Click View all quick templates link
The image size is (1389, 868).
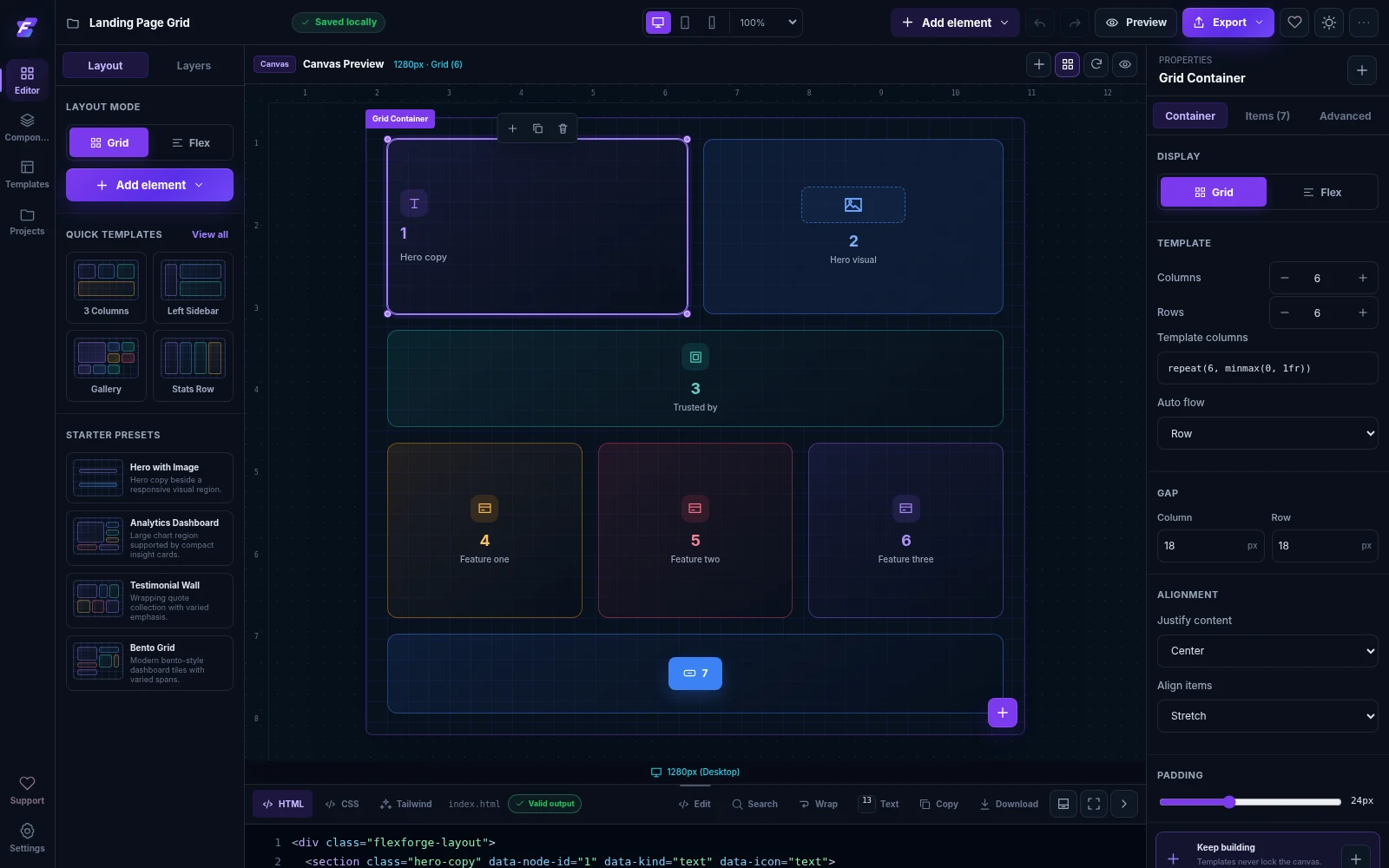[x=210, y=234]
